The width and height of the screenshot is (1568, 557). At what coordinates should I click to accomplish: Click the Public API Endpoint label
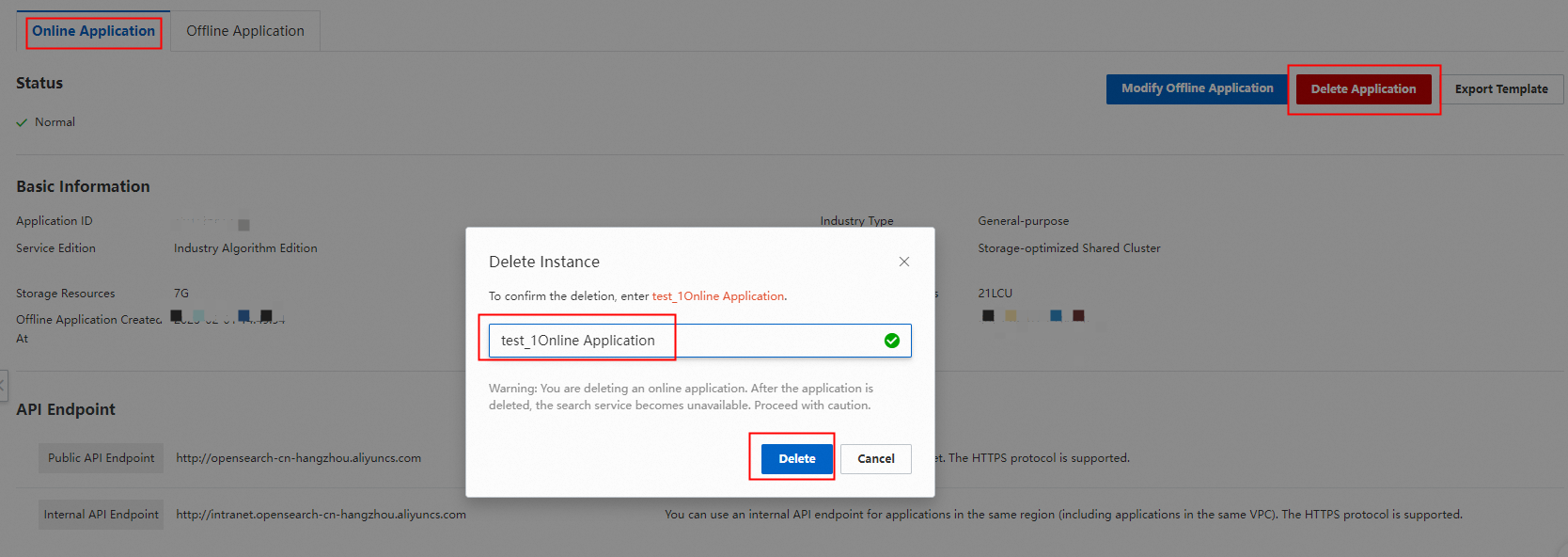pos(101,458)
